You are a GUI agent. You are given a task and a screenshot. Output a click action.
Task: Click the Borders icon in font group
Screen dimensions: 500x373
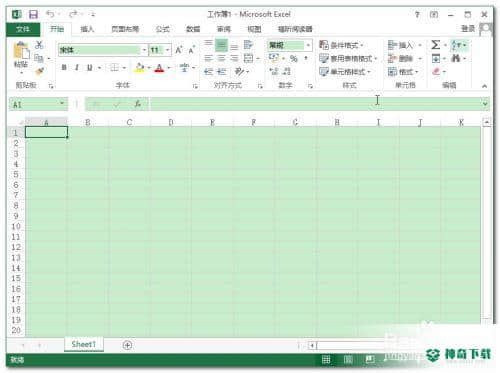(x=114, y=68)
